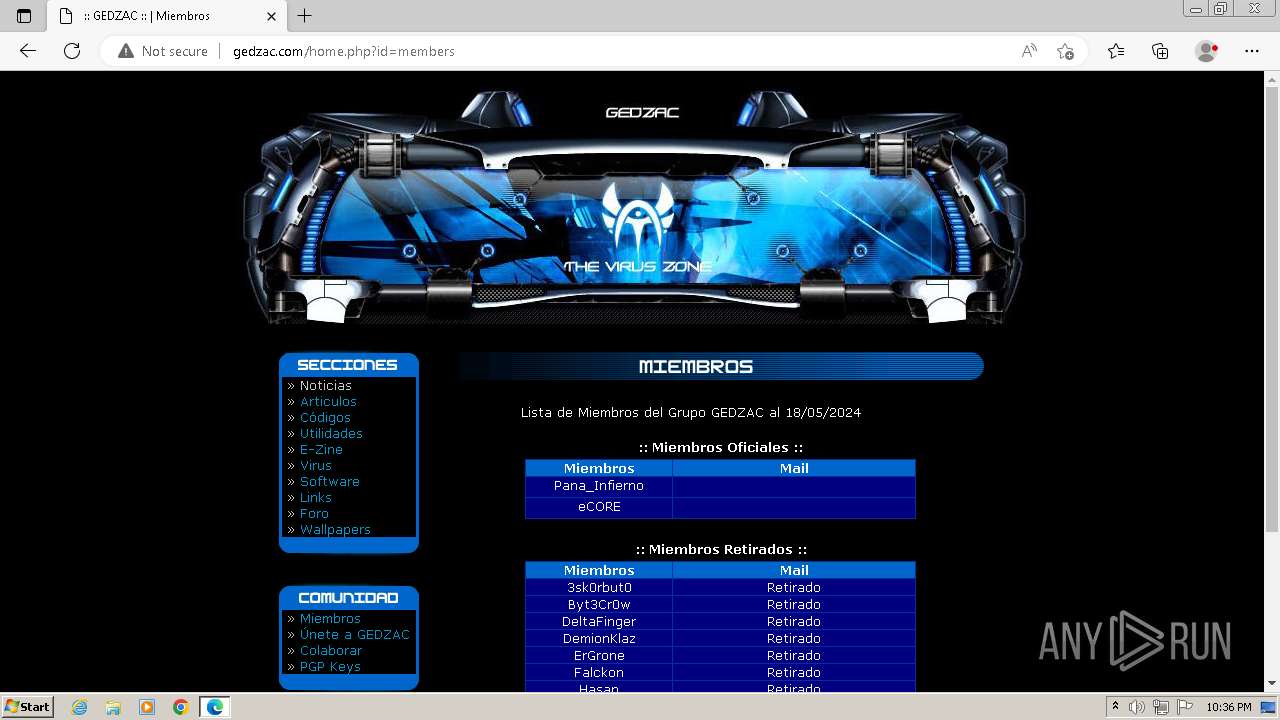Click the page scrollbar up arrow
The image size is (1280, 720).
coord(1272,79)
